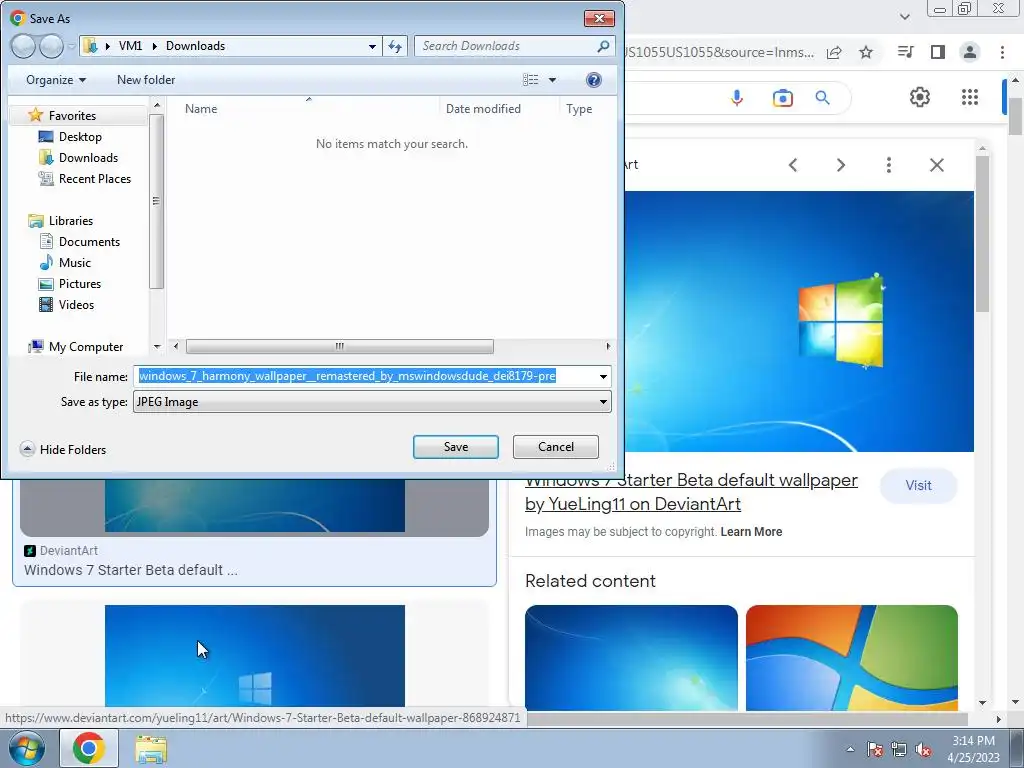
Task: Open first related content blue thumbnail
Action: (631, 658)
